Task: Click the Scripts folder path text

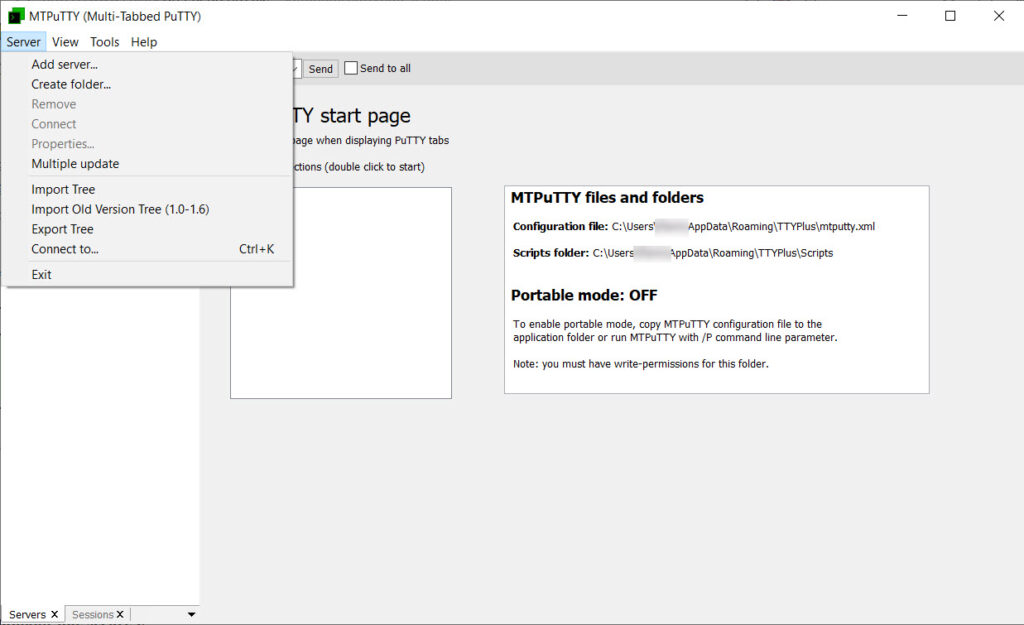Action: (x=712, y=253)
